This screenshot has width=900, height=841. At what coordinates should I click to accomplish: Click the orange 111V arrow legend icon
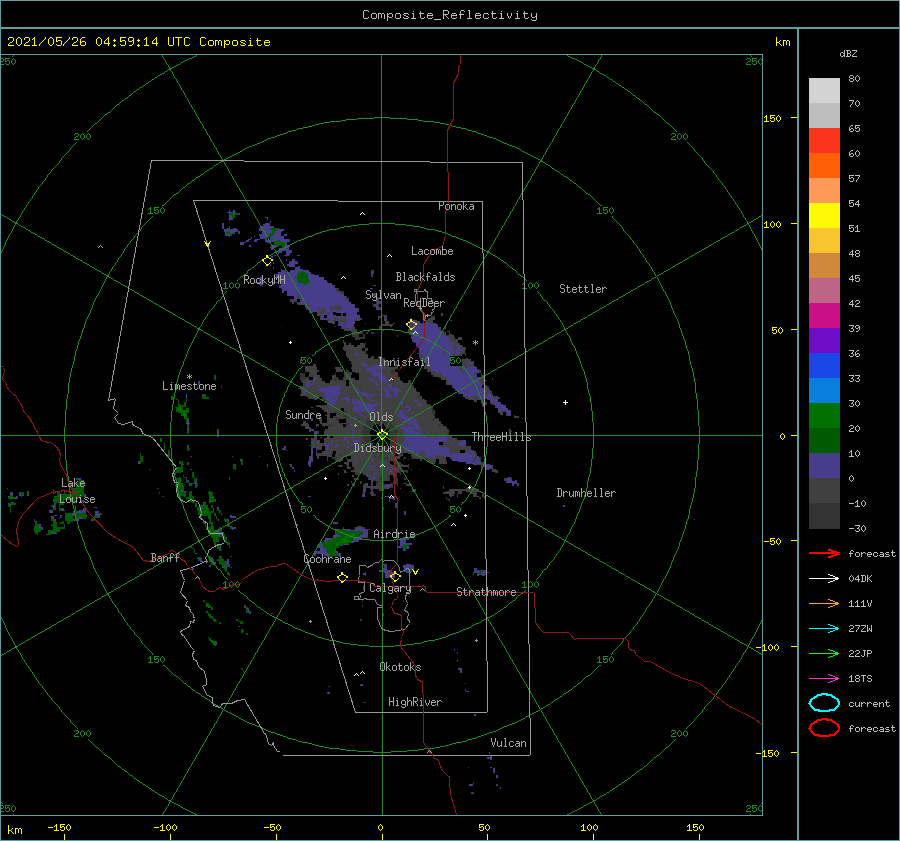(825, 603)
